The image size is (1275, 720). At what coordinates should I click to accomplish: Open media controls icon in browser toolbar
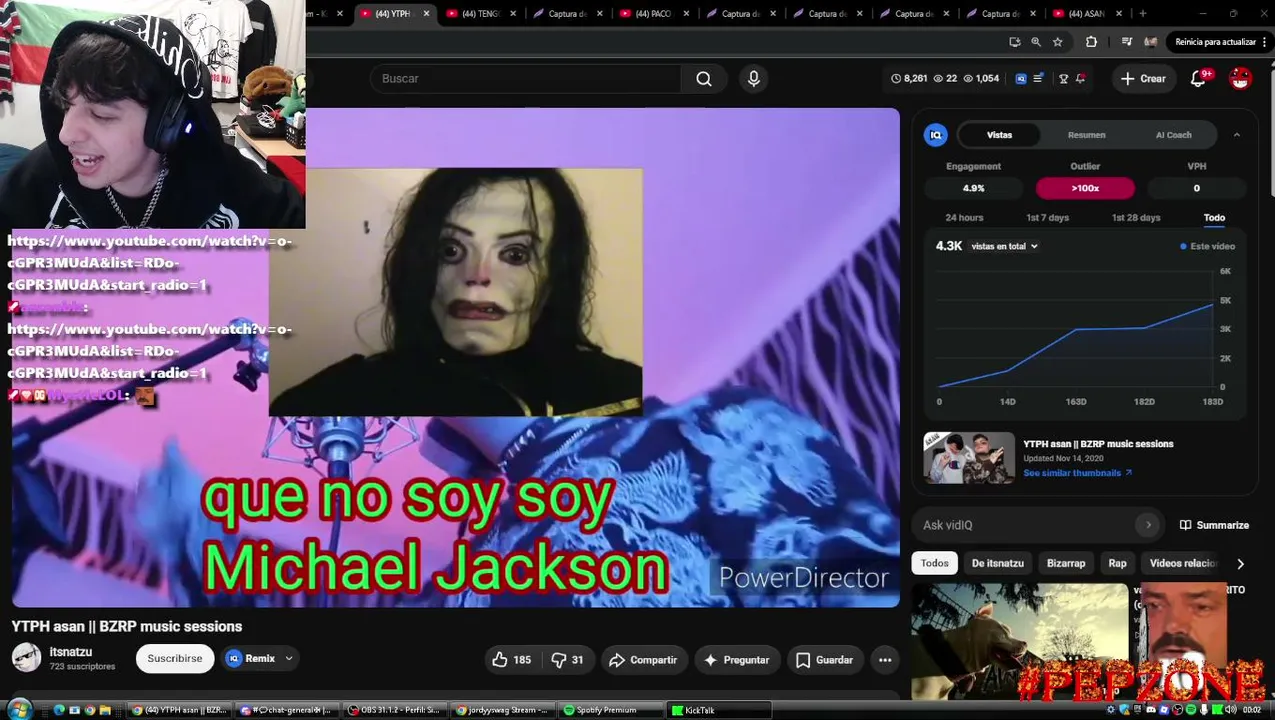(x=1127, y=42)
